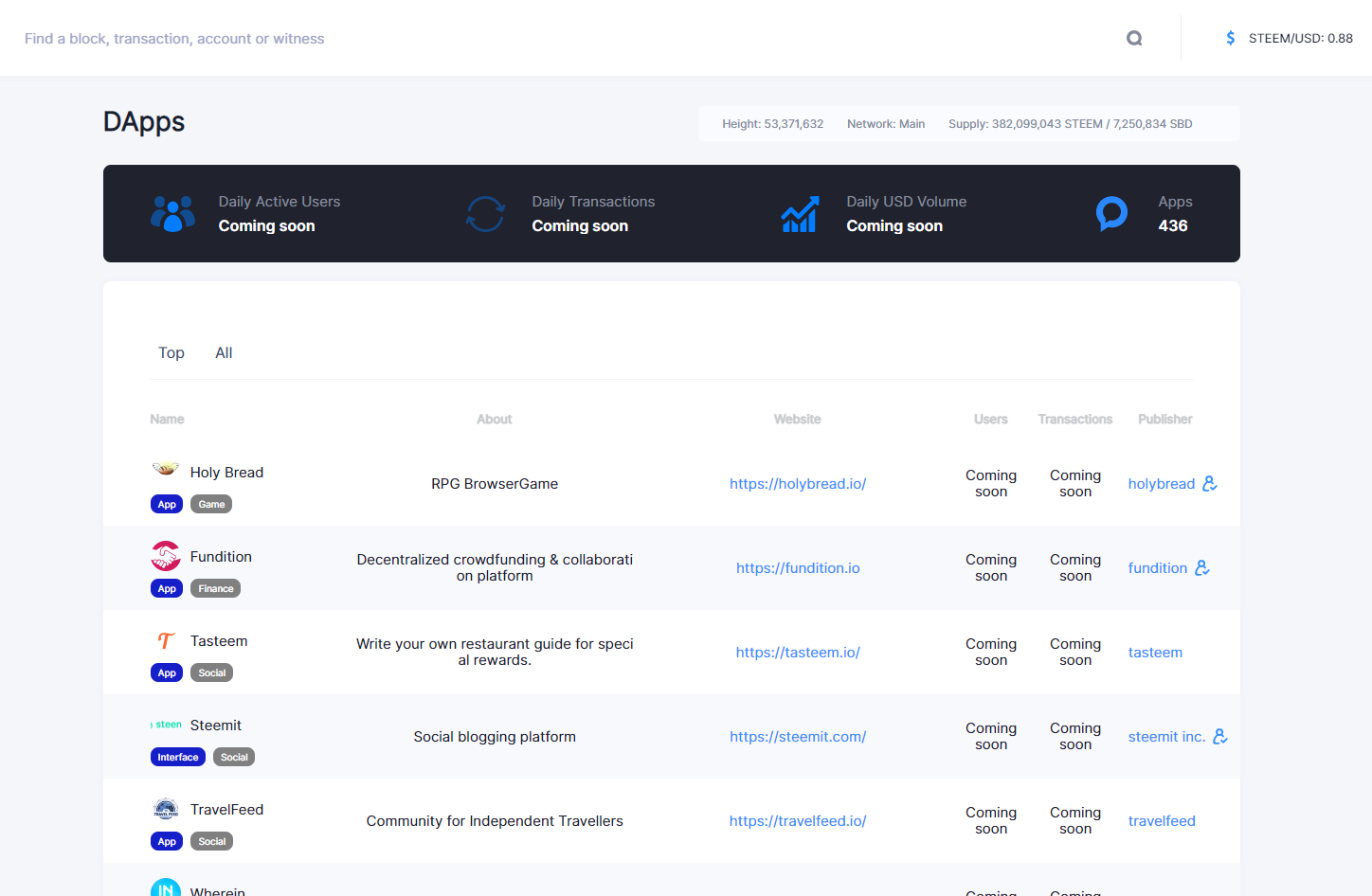Click the App tag under Fundition
Screen dimensions: 1372x896
[x=167, y=589]
